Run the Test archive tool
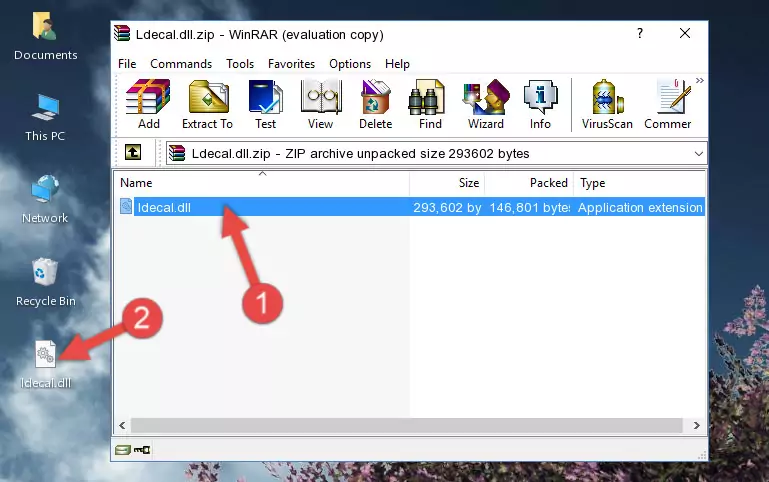The height and width of the screenshot is (482, 769). [x=265, y=104]
